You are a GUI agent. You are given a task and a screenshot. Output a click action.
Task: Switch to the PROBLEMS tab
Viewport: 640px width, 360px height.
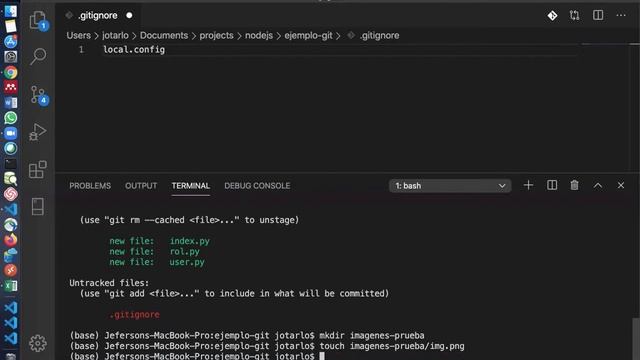pos(90,186)
